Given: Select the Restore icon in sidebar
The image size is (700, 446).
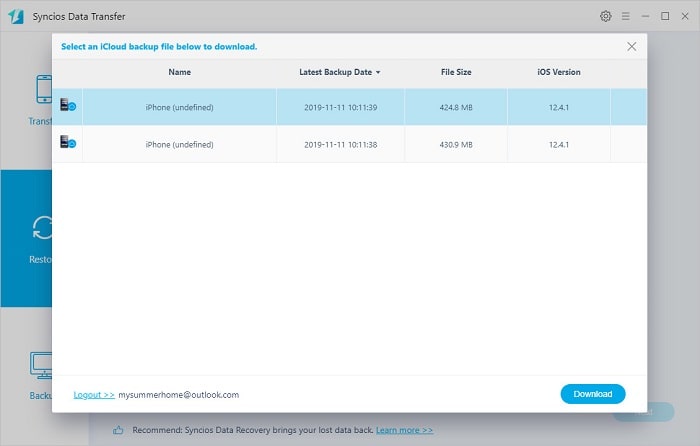Looking at the screenshot, I should [43, 229].
